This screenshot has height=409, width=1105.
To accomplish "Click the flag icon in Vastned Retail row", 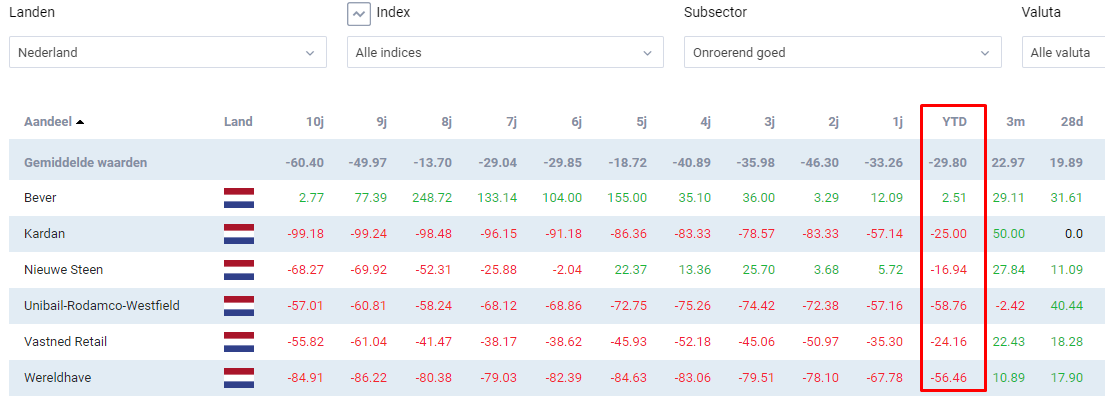I will coord(239,342).
